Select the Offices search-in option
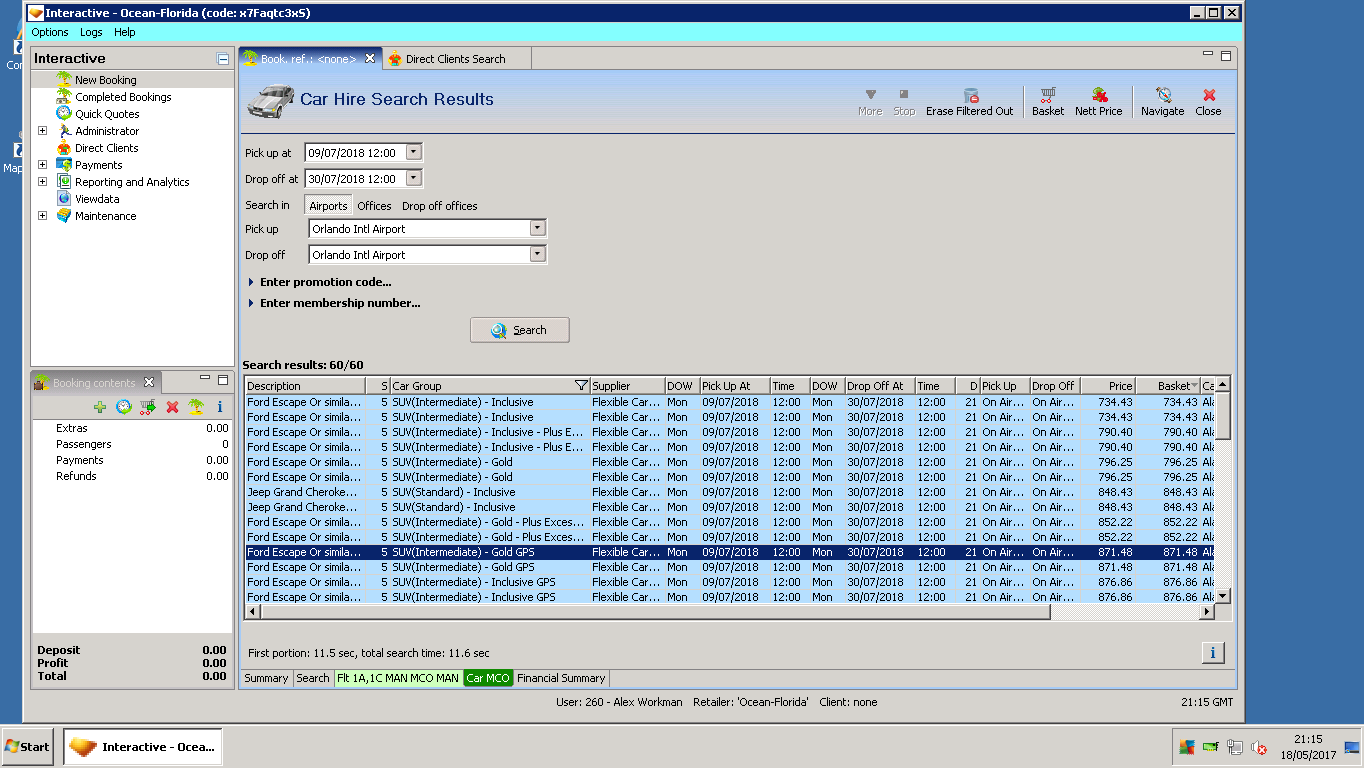Screen dimensions: 1364x768 pyautogui.click(x=374, y=206)
